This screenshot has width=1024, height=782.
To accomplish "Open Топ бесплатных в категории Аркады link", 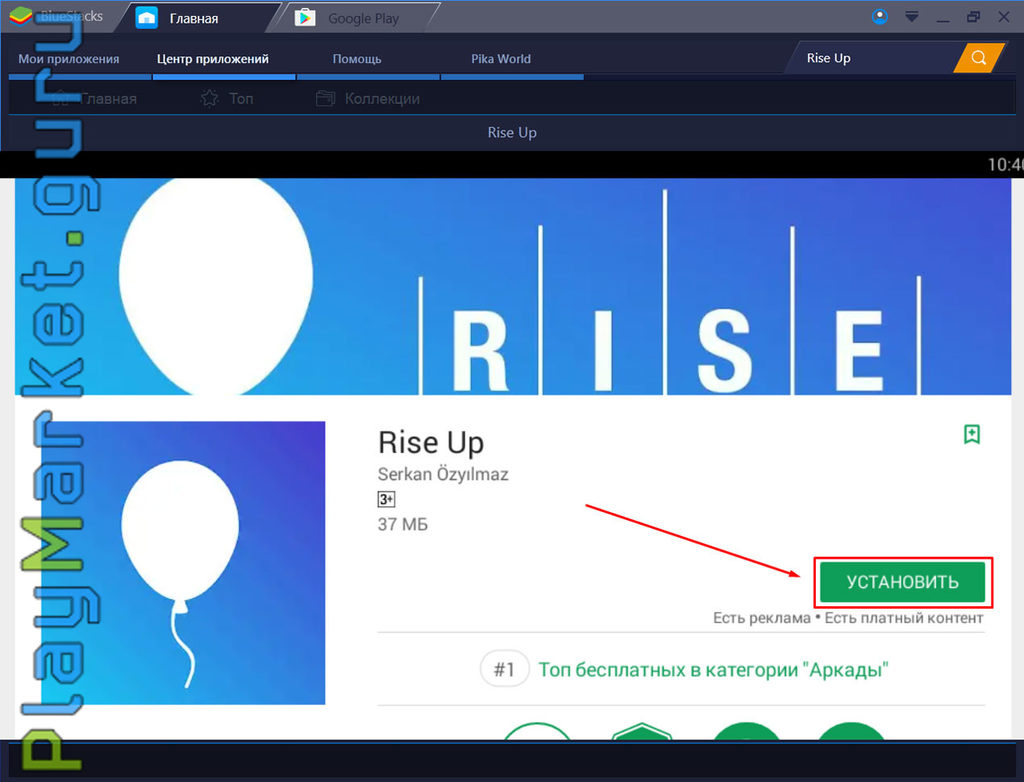I will click(713, 670).
